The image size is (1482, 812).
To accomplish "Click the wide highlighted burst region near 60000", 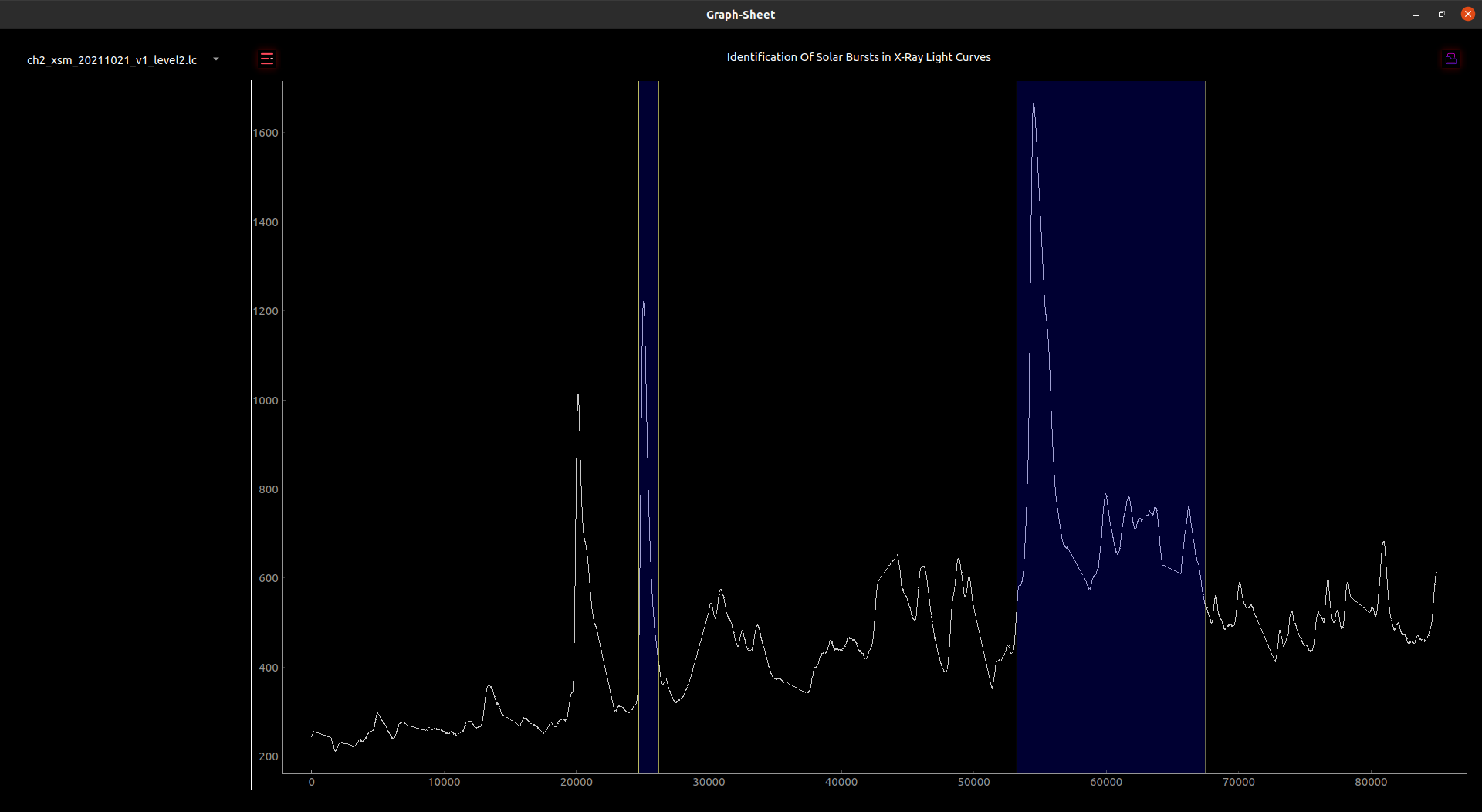I will (1111, 427).
